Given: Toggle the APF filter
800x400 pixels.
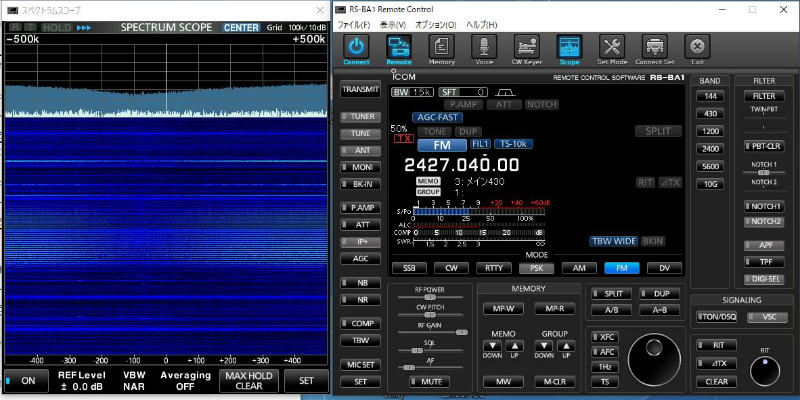Looking at the screenshot, I should tap(764, 245).
